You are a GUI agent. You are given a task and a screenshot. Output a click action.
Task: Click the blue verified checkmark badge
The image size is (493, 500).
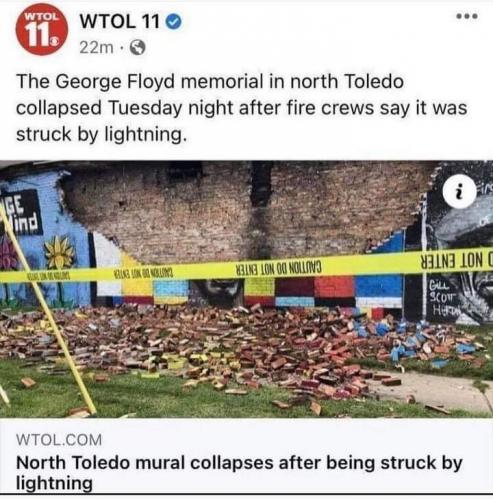click(174, 22)
